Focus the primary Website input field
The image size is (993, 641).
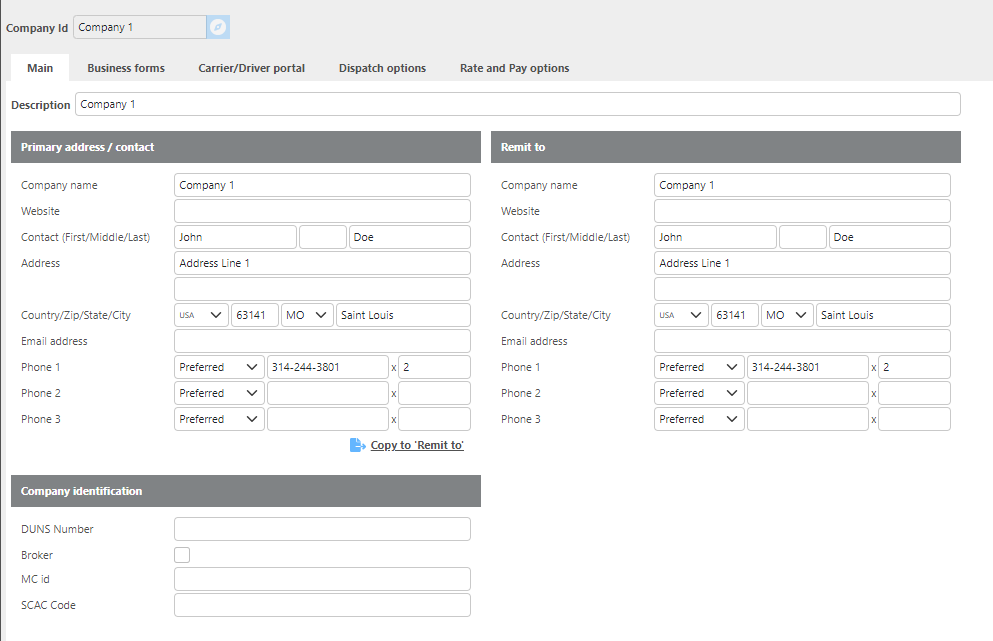[x=322, y=211]
